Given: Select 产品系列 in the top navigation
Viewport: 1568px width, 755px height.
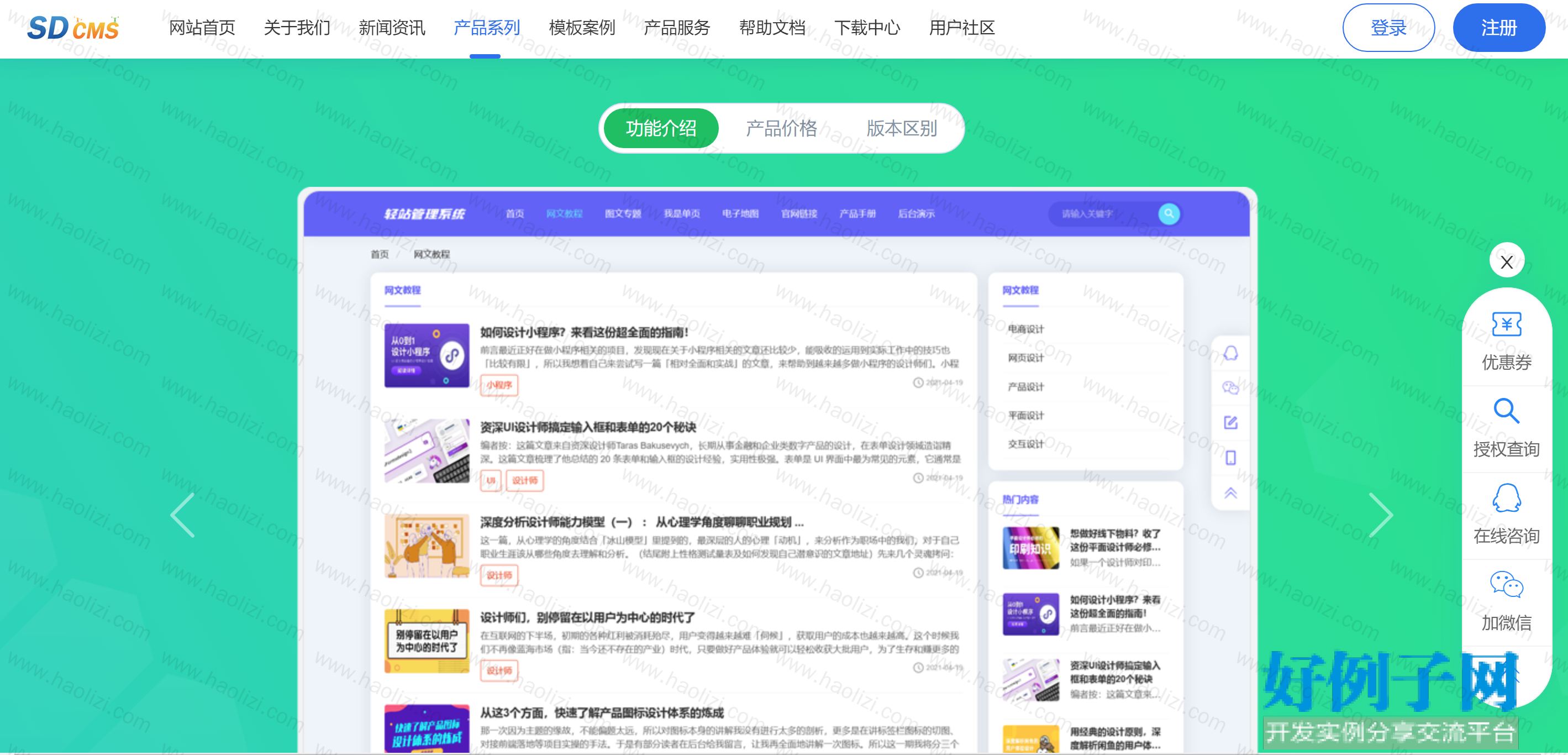Looking at the screenshot, I should tap(487, 28).
